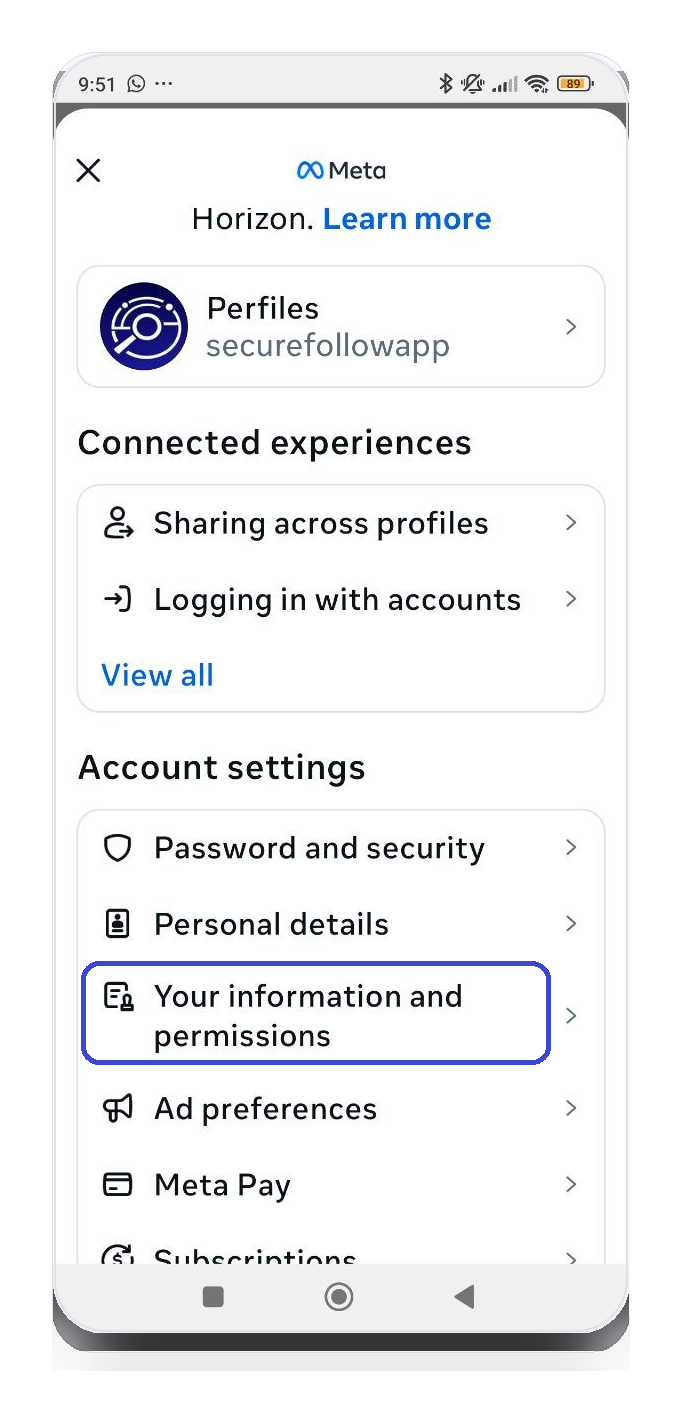Select the Personal details ID card icon

[x=118, y=923]
